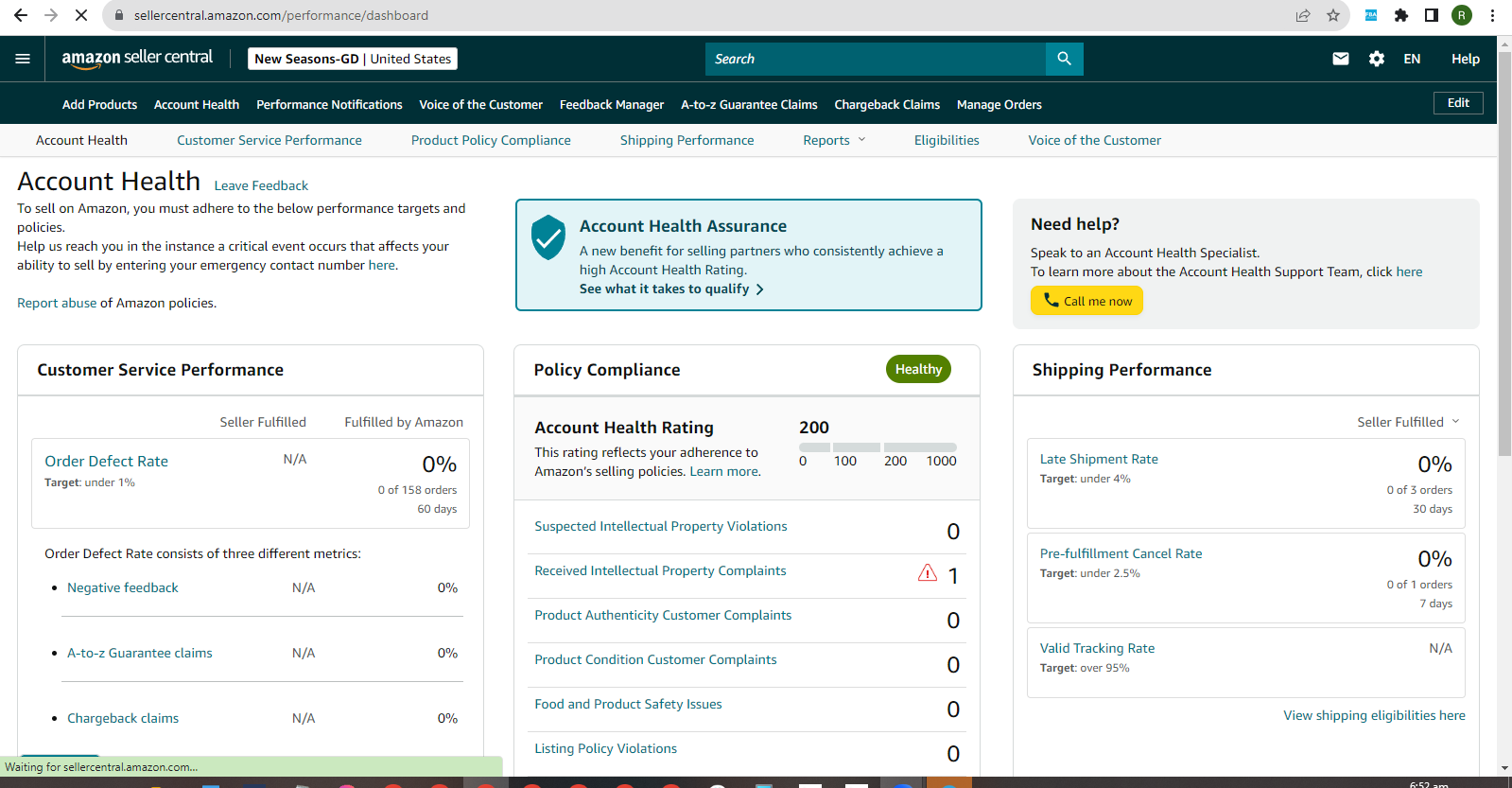Bookmark this page with the star icon
This screenshot has width=1512, height=788.
coord(1333,15)
